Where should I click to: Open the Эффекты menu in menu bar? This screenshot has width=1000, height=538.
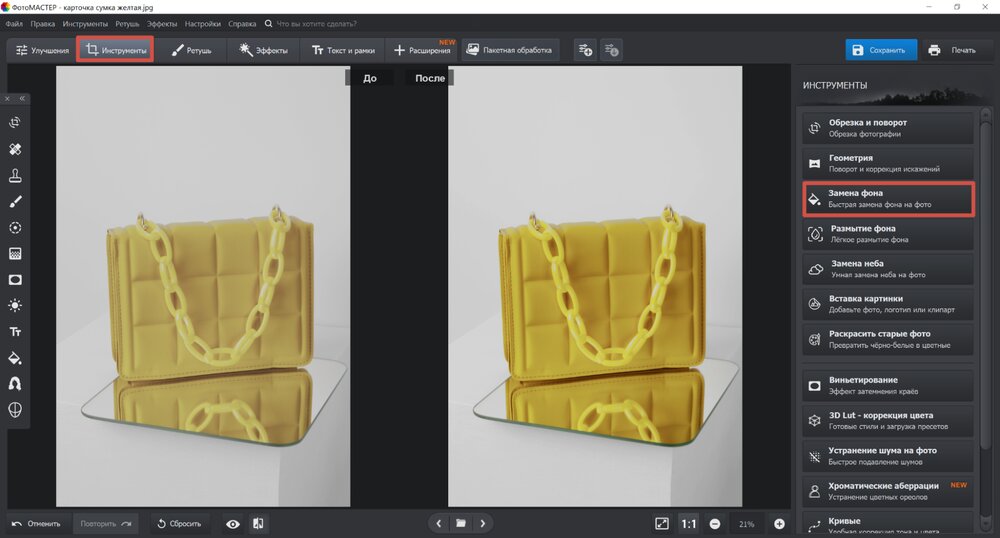click(x=161, y=23)
